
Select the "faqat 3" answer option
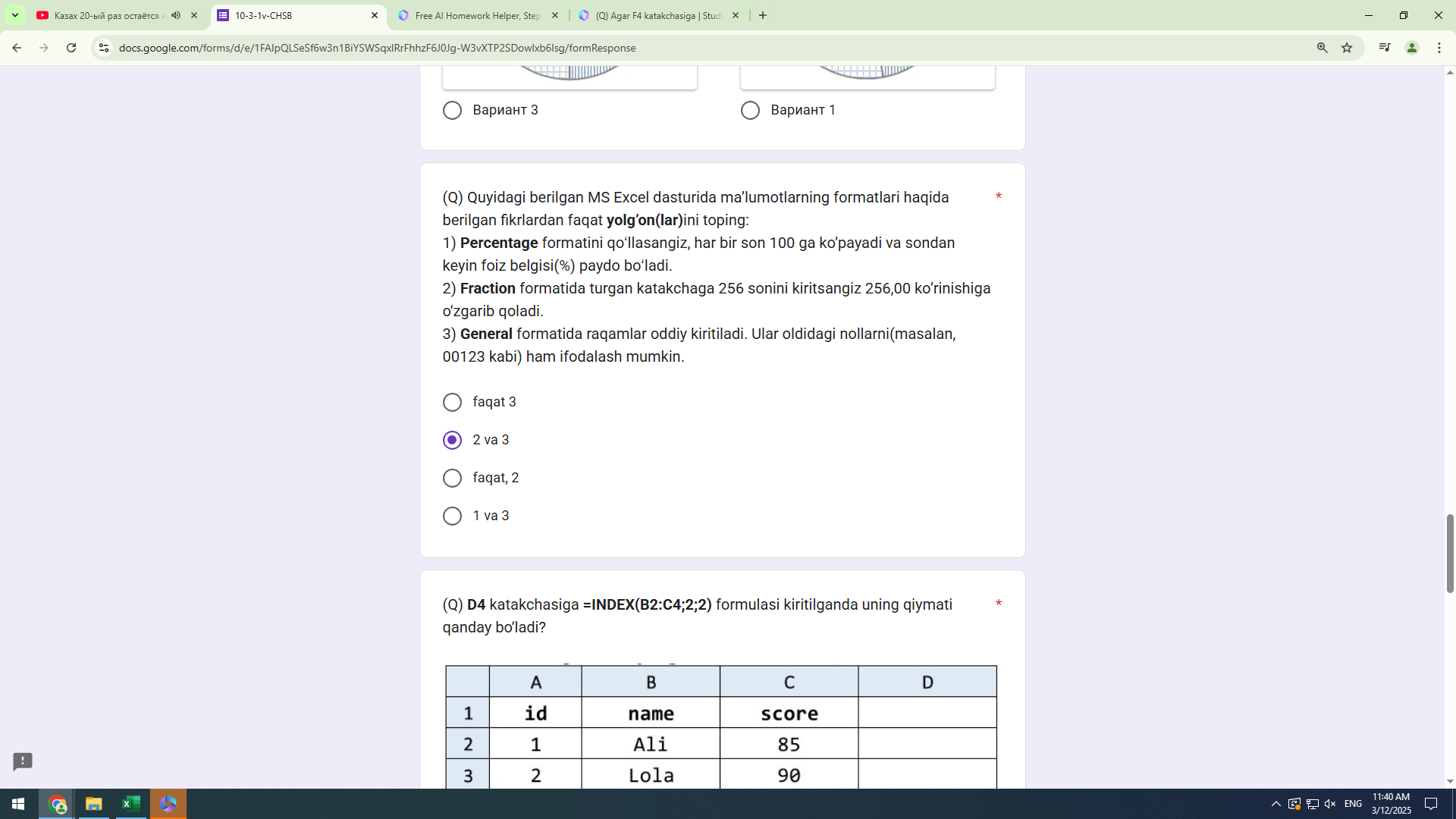(x=452, y=402)
